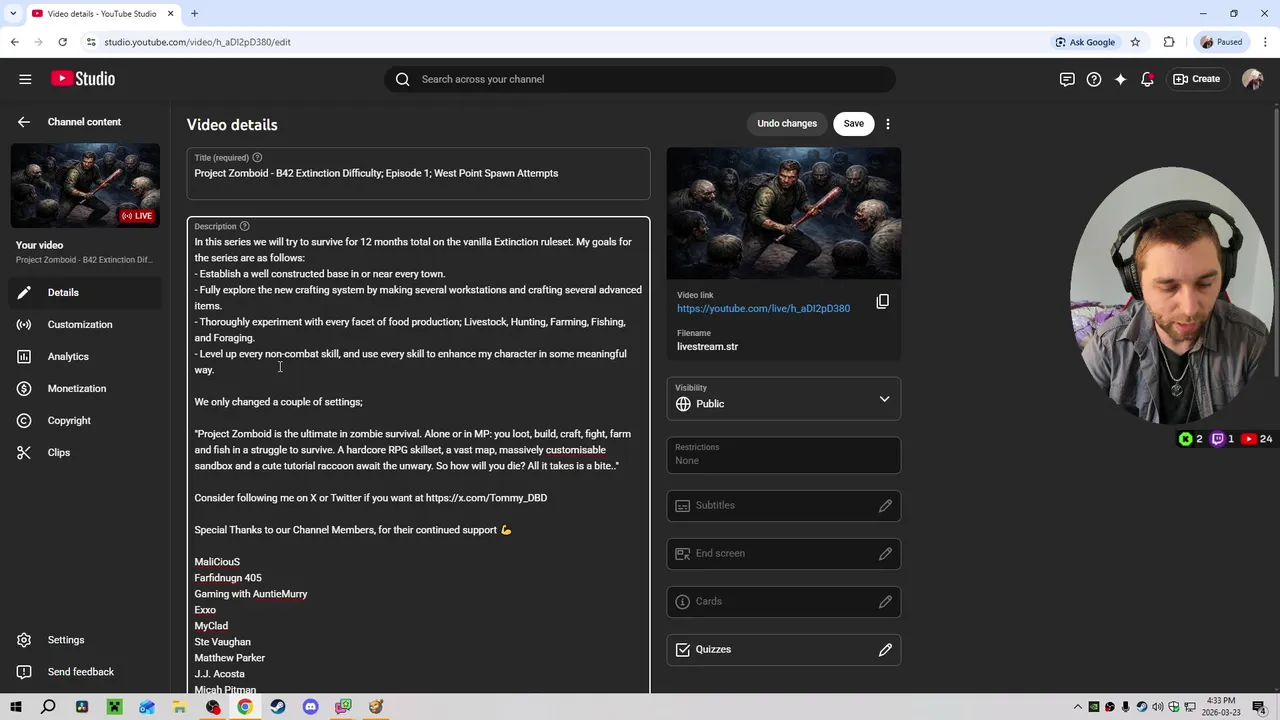Open the notifications bell
Image resolution: width=1280 pixels, height=720 pixels.
1147,79
